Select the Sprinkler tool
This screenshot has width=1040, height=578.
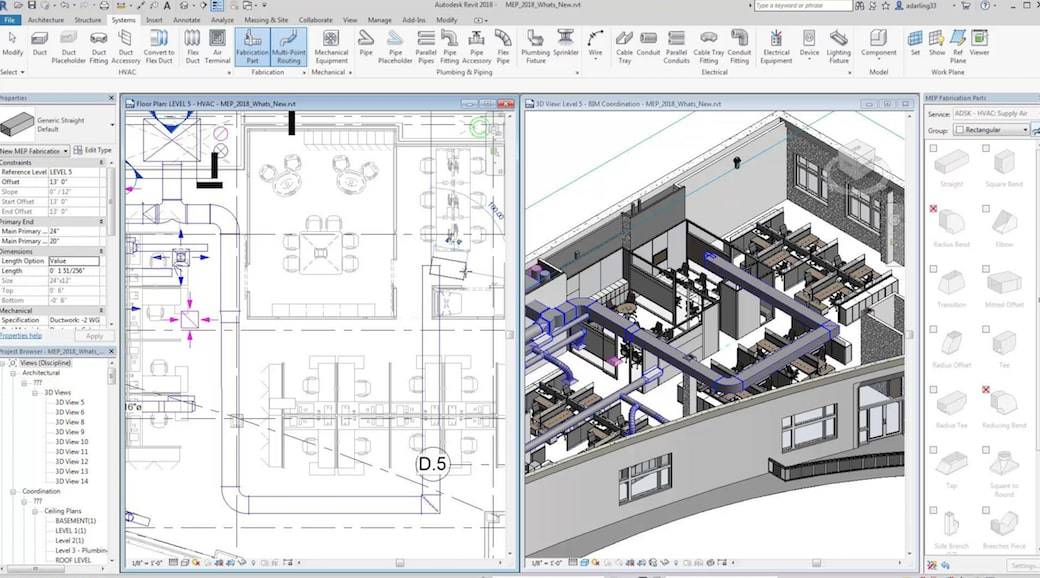coord(566,45)
